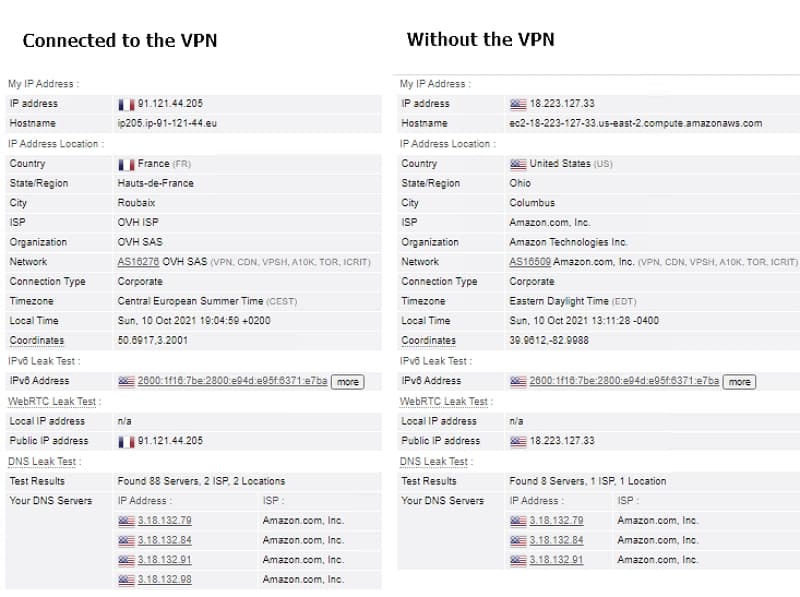Click the flag next to 3.18.132.98 DNS server
The image size is (800, 597).
click(x=126, y=580)
